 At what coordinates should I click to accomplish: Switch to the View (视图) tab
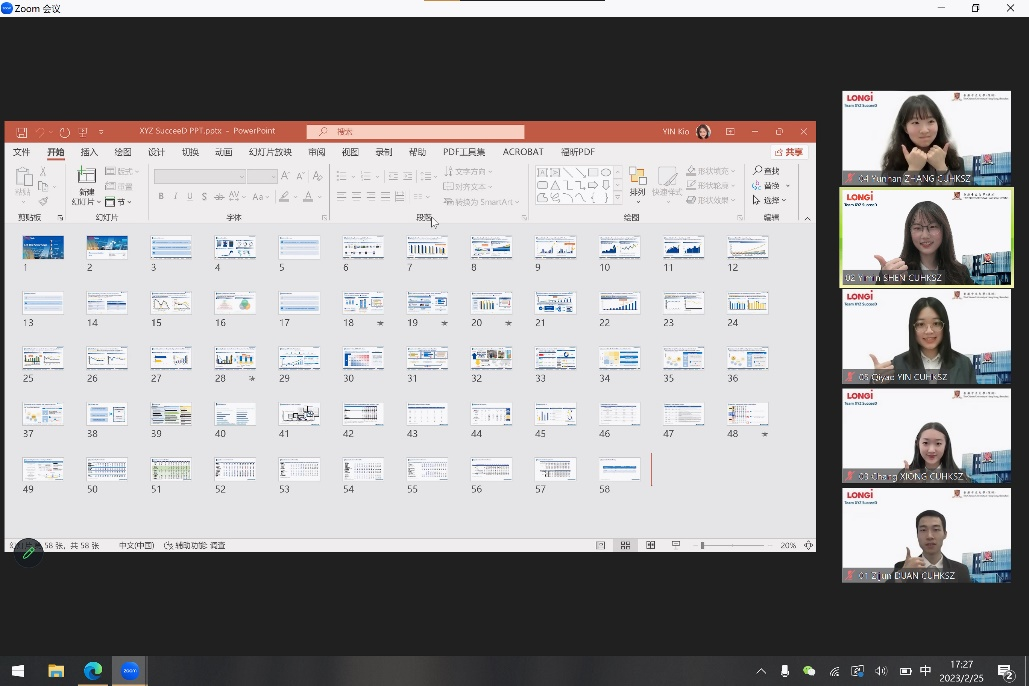tap(350, 152)
